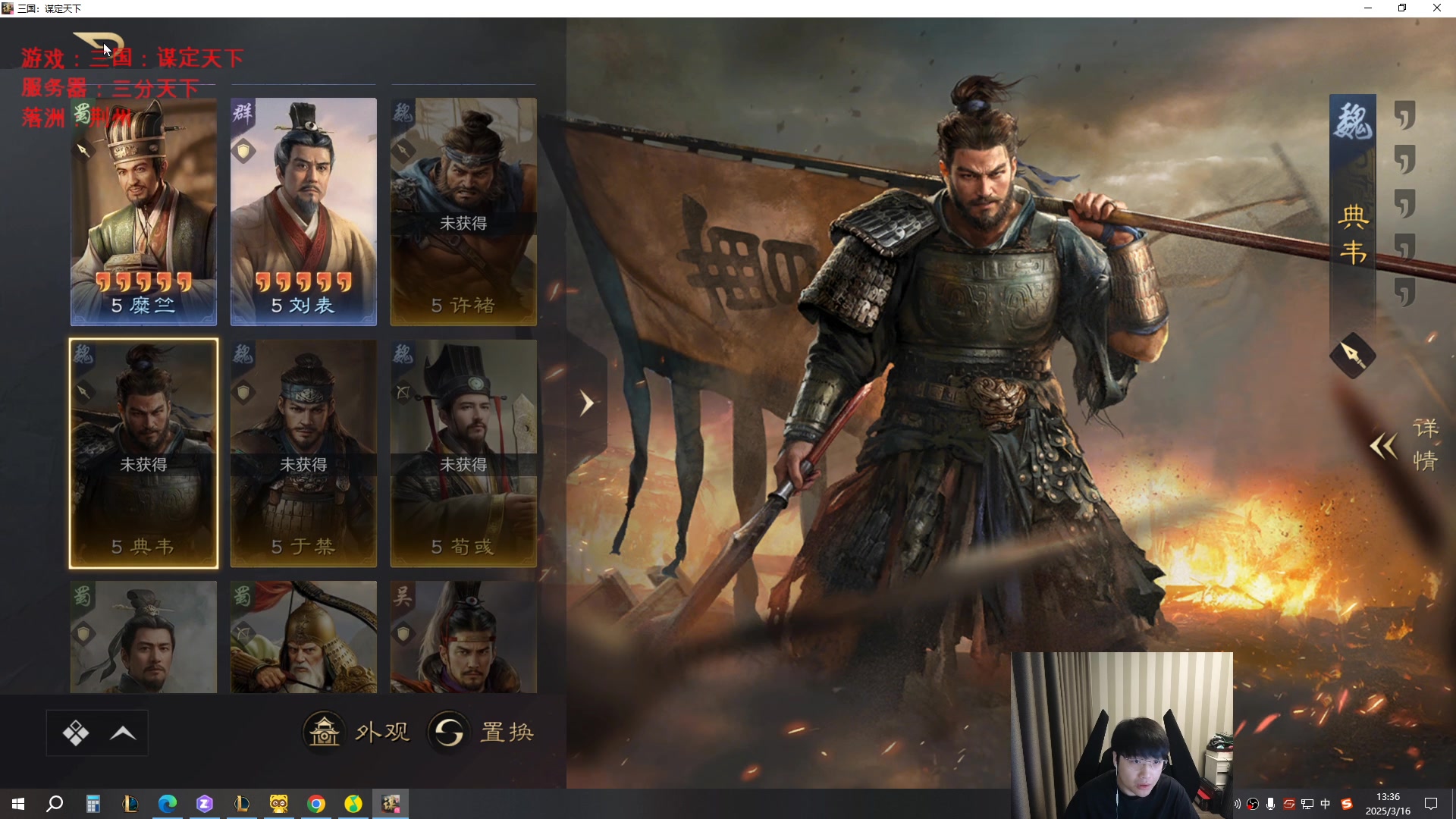This screenshot has width=1456, height=819.
Task: Open the purple Z app on taskbar
Action: pyautogui.click(x=205, y=804)
